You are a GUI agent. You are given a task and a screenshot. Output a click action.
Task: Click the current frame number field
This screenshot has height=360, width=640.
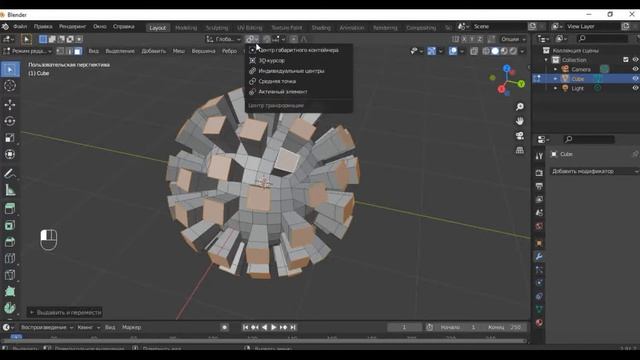pyautogui.click(x=404, y=327)
